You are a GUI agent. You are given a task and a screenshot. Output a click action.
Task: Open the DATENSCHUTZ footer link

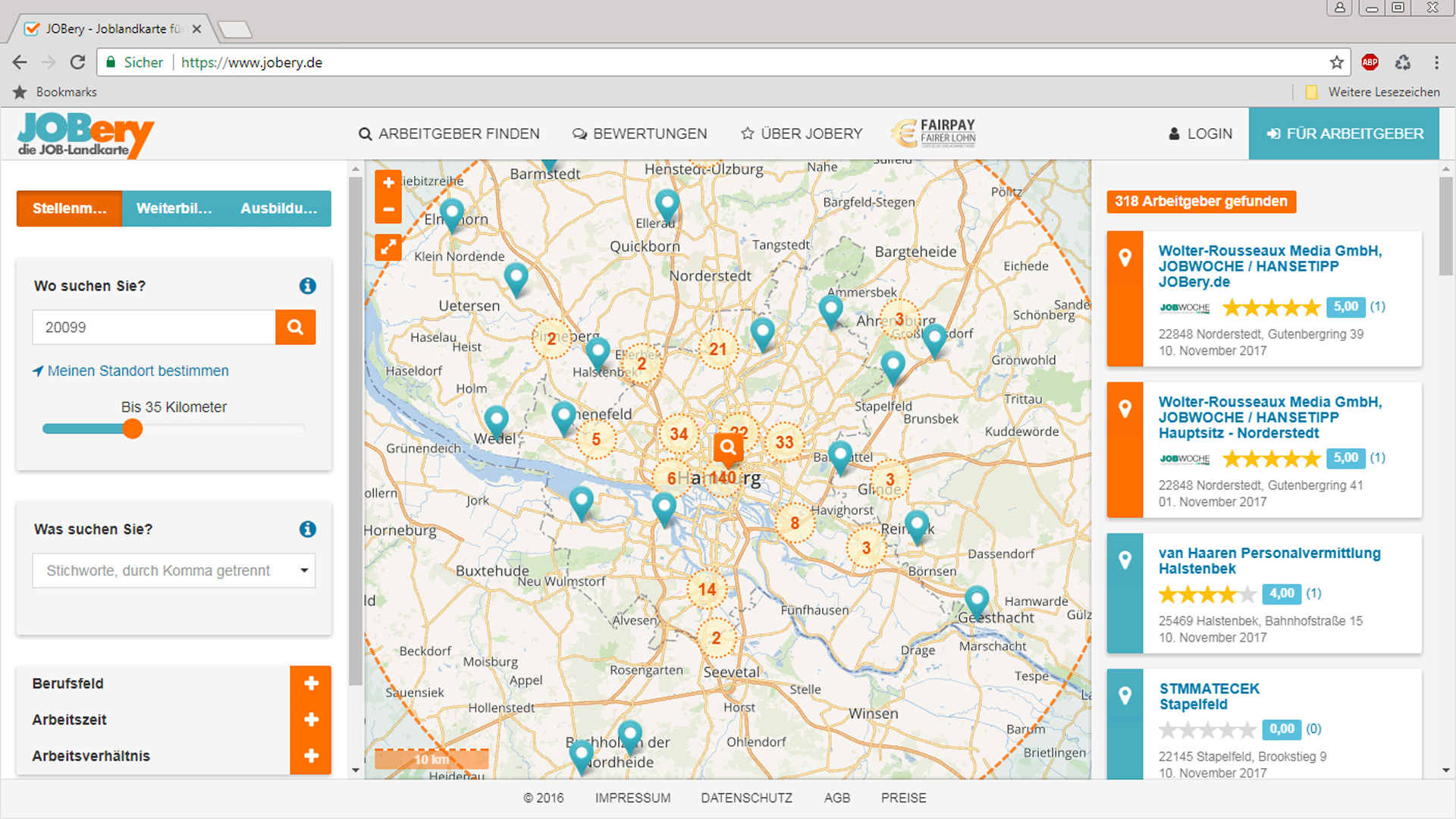(746, 798)
